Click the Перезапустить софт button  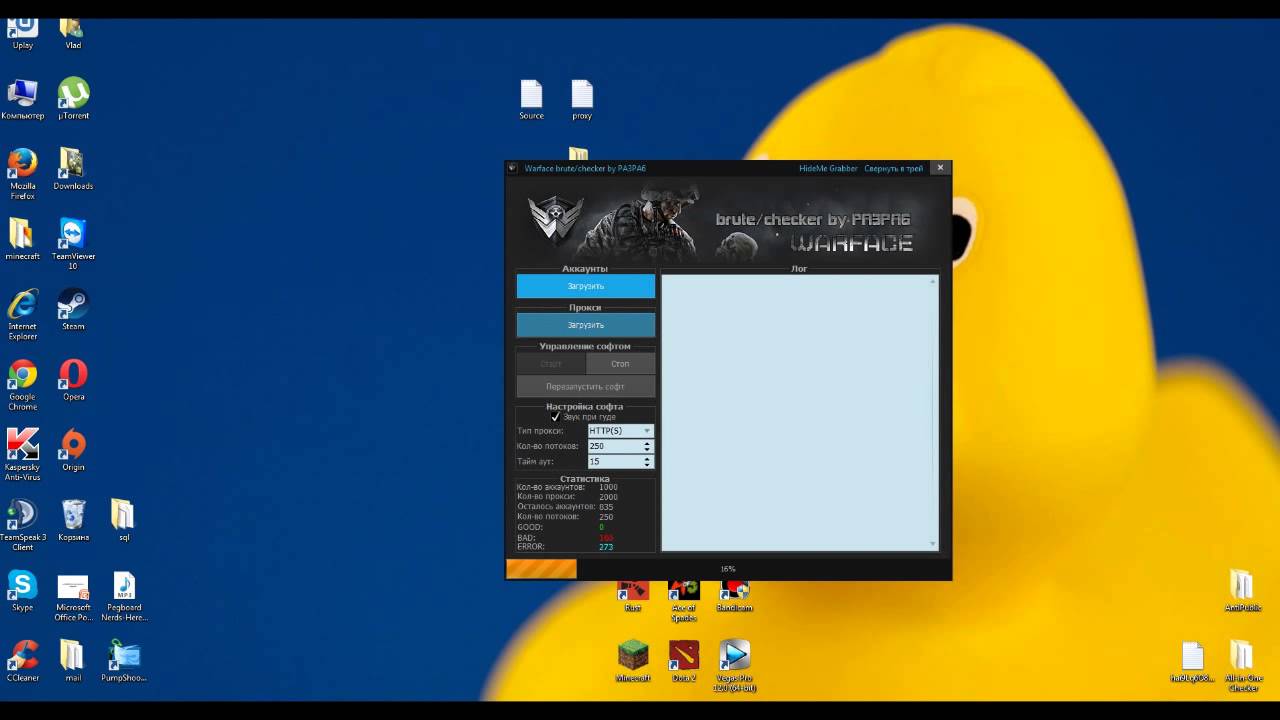click(x=586, y=387)
